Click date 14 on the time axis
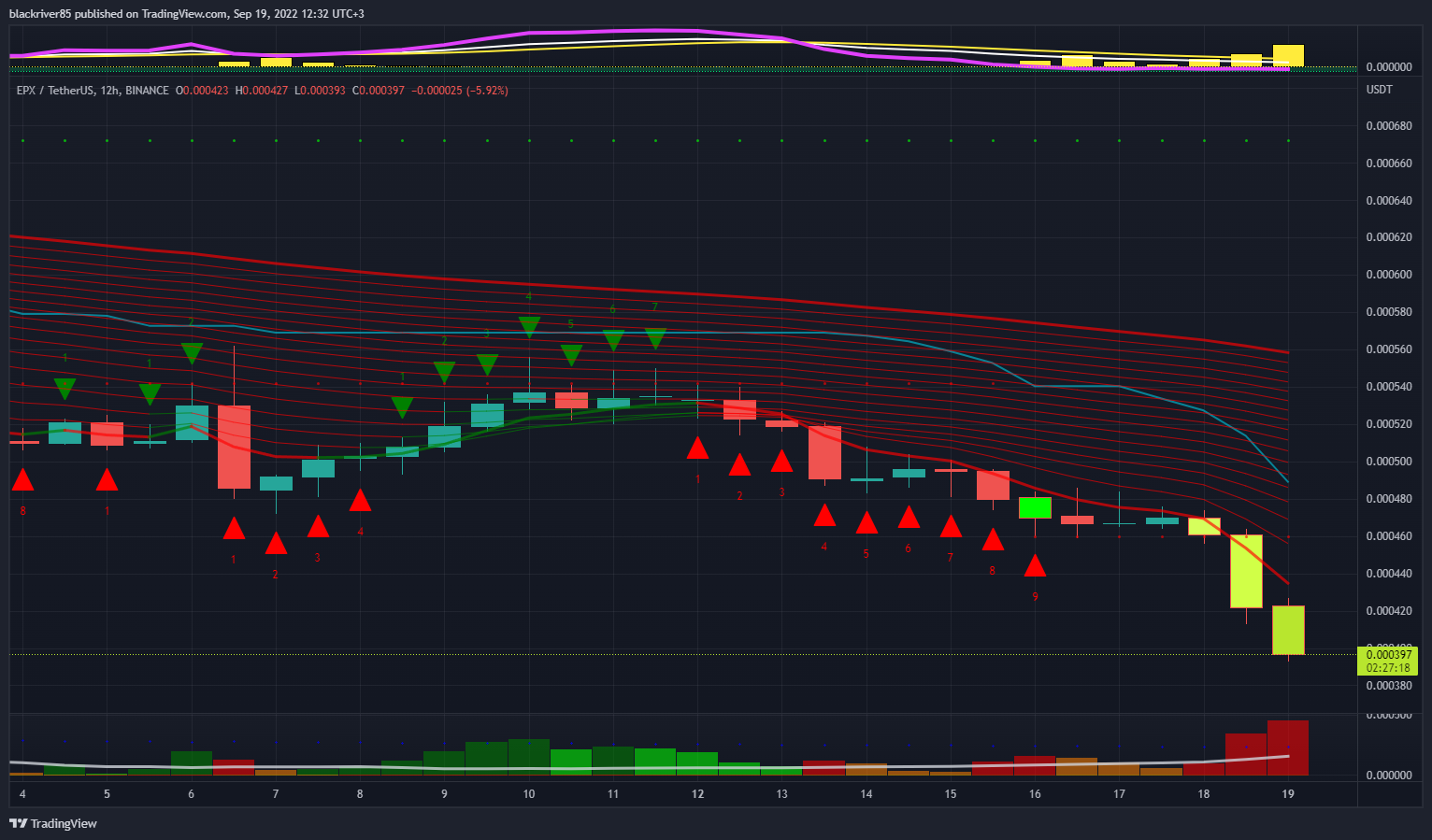 (866, 794)
